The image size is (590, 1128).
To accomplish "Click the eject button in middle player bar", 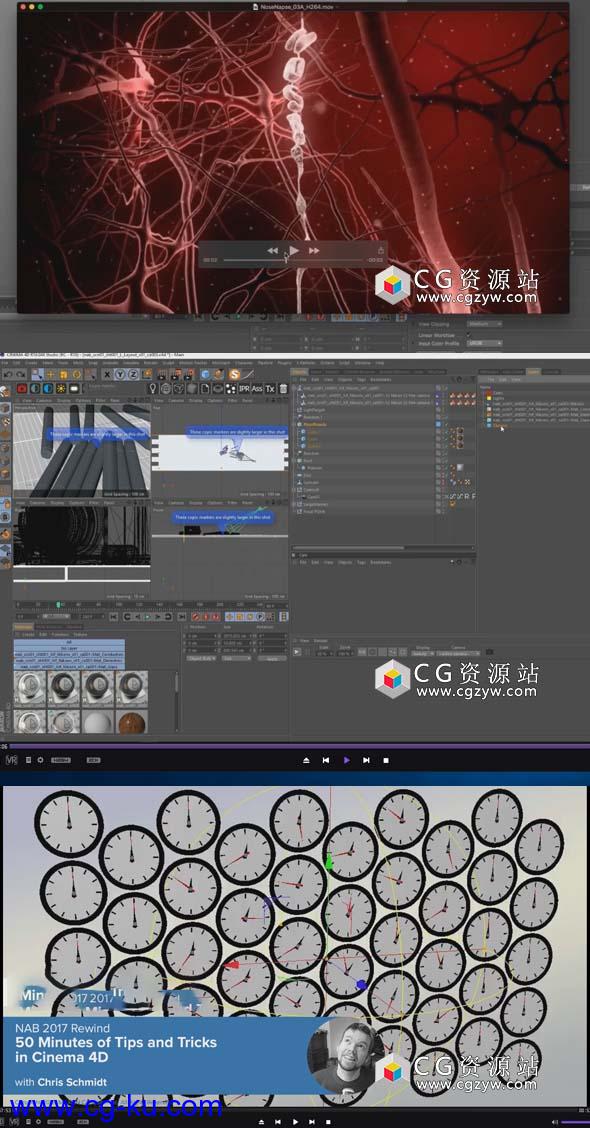I will coord(306,760).
